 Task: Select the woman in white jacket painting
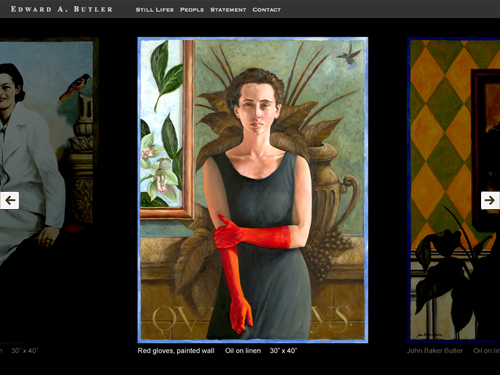[47, 187]
